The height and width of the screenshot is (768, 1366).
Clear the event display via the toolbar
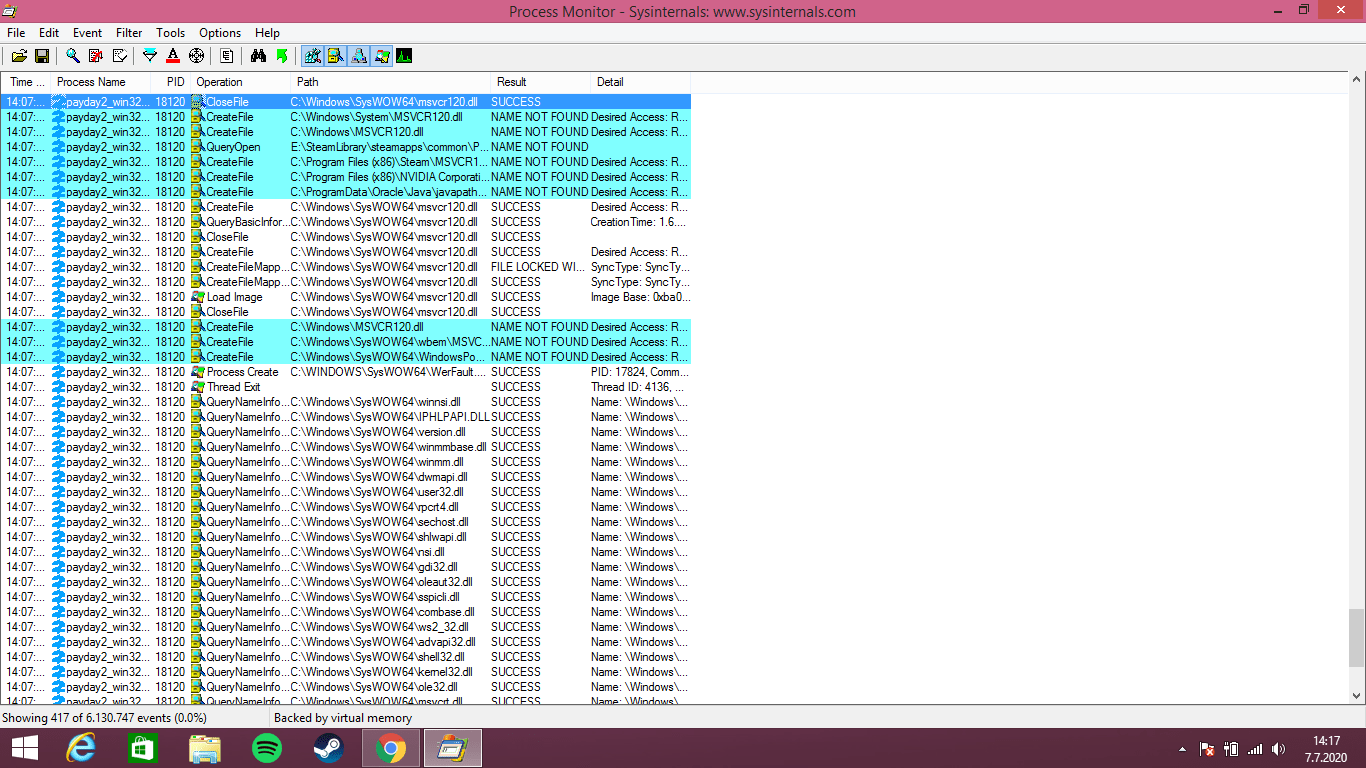tap(120, 56)
